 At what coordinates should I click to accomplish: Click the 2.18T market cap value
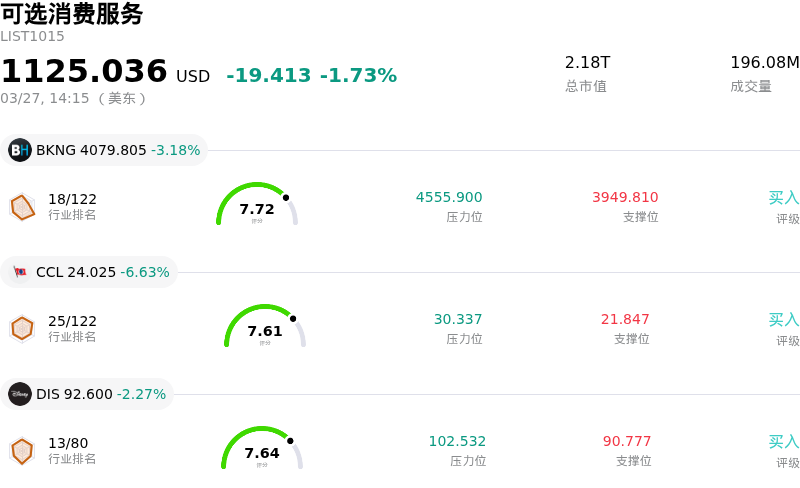587,63
